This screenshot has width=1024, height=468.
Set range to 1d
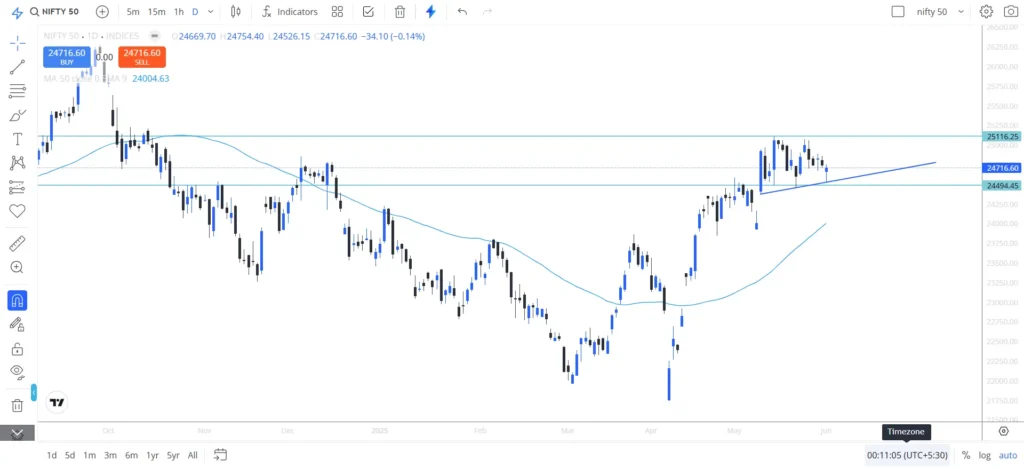[x=52, y=456]
